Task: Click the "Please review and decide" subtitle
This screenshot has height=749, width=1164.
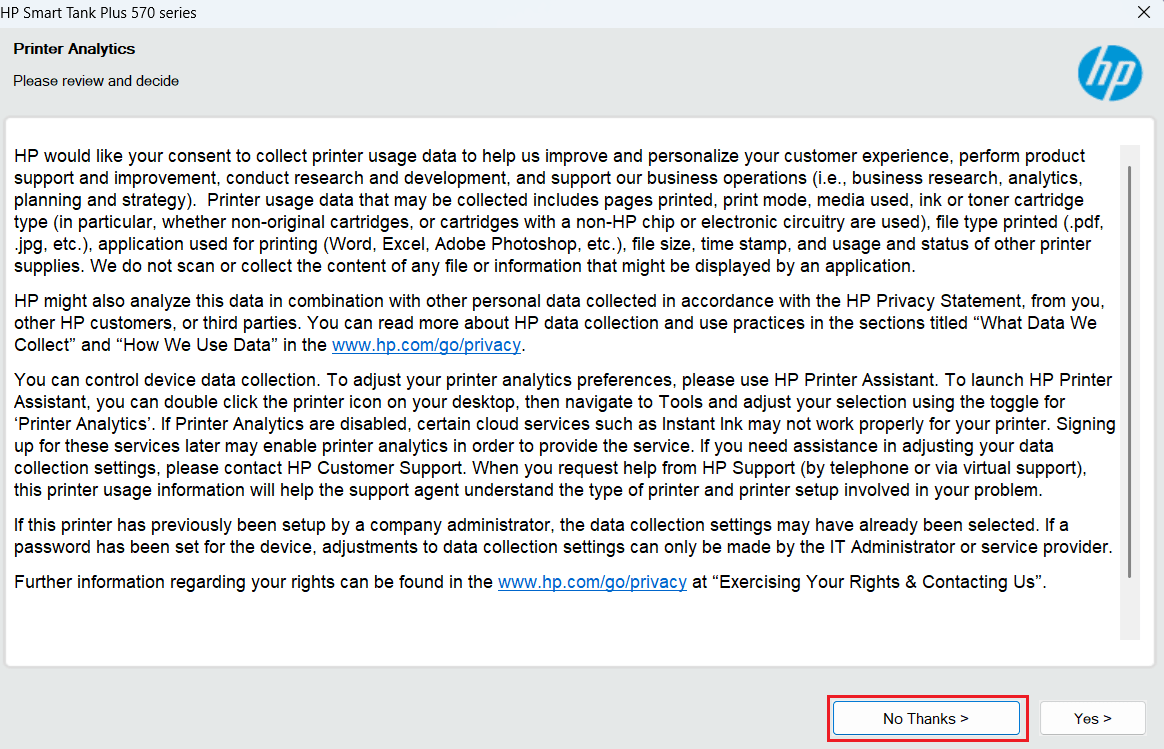Action: [96, 80]
